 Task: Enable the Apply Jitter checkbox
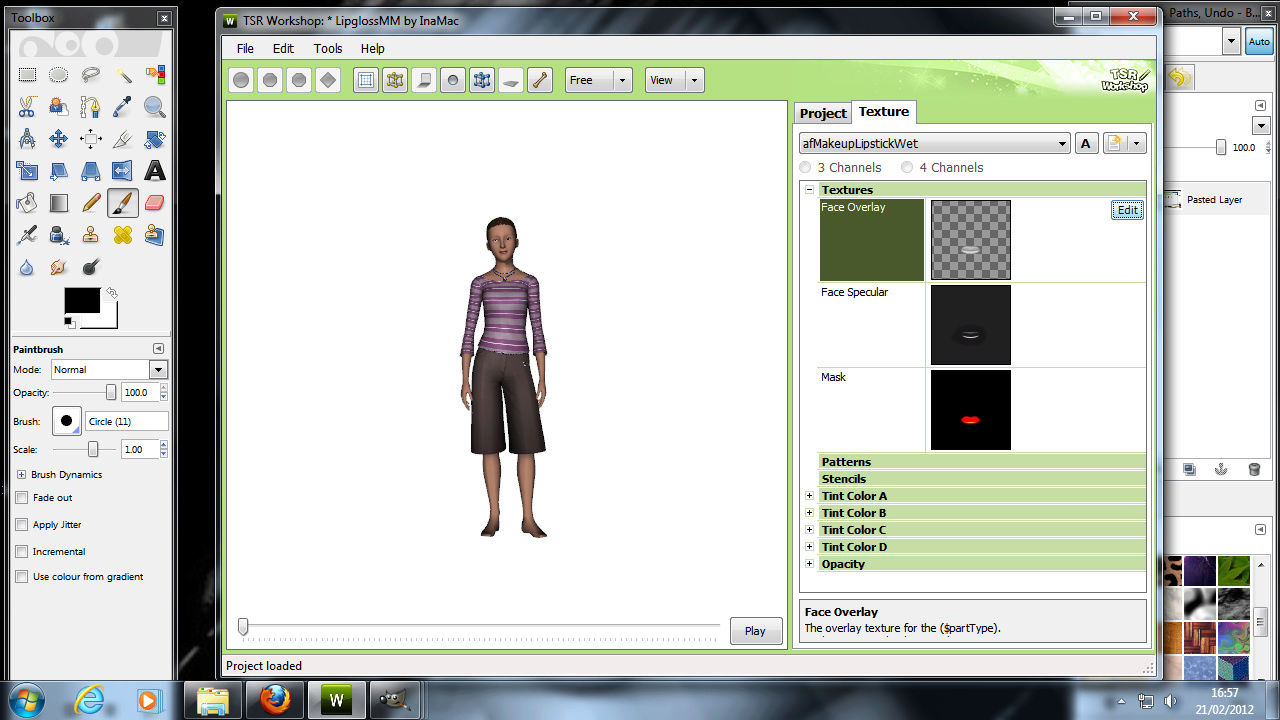click(22, 524)
